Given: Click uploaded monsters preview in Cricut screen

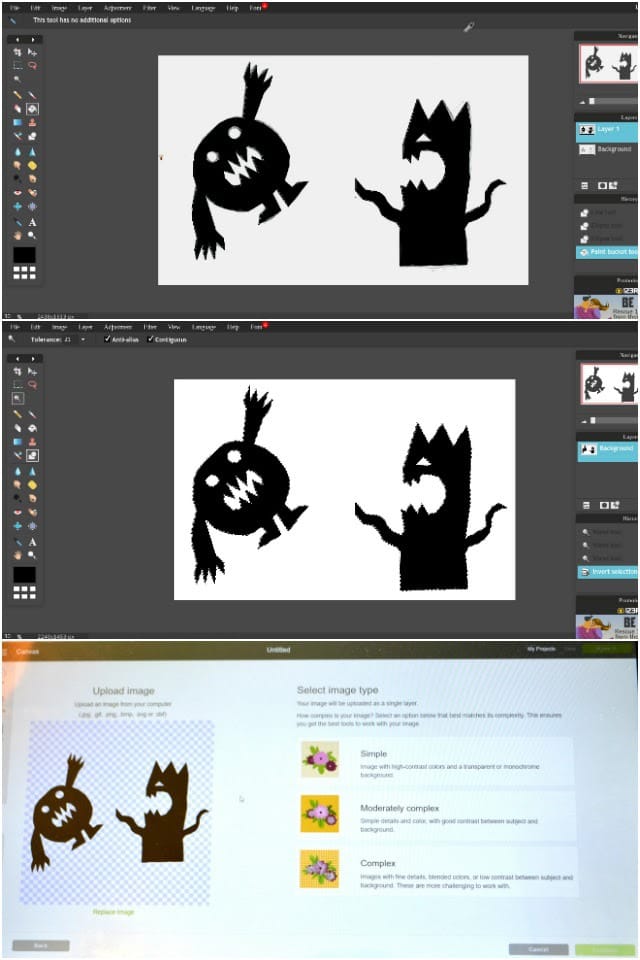Looking at the screenshot, I should (x=117, y=812).
